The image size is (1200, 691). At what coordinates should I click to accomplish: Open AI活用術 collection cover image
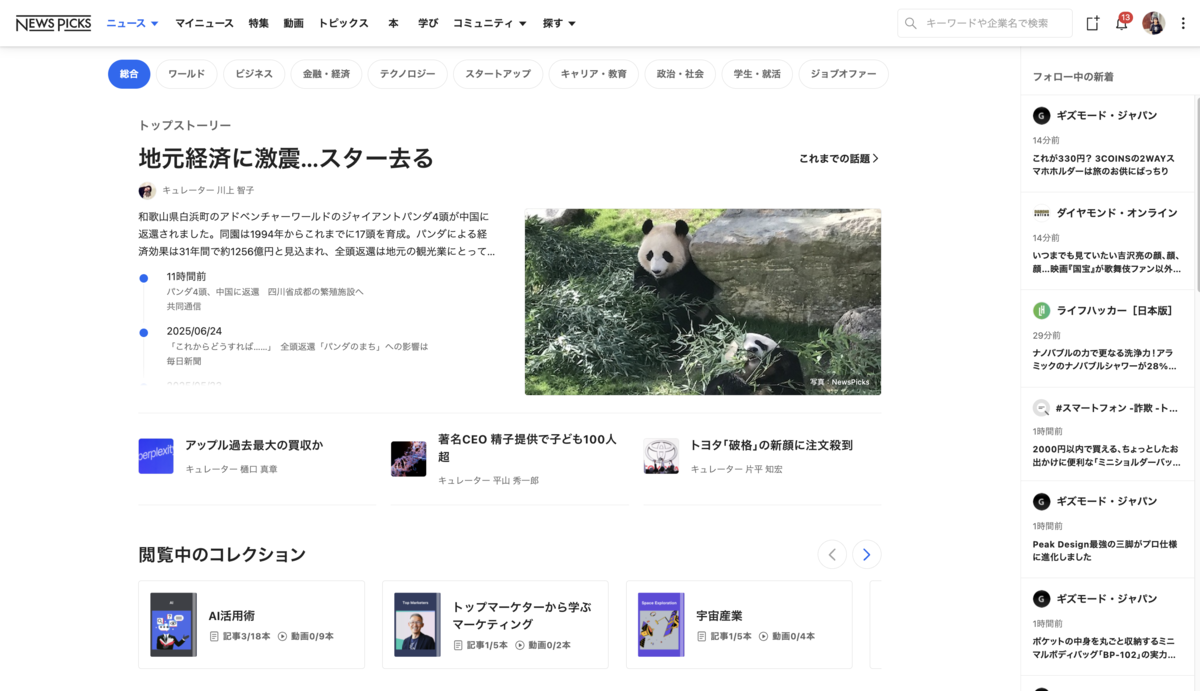point(173,624)
